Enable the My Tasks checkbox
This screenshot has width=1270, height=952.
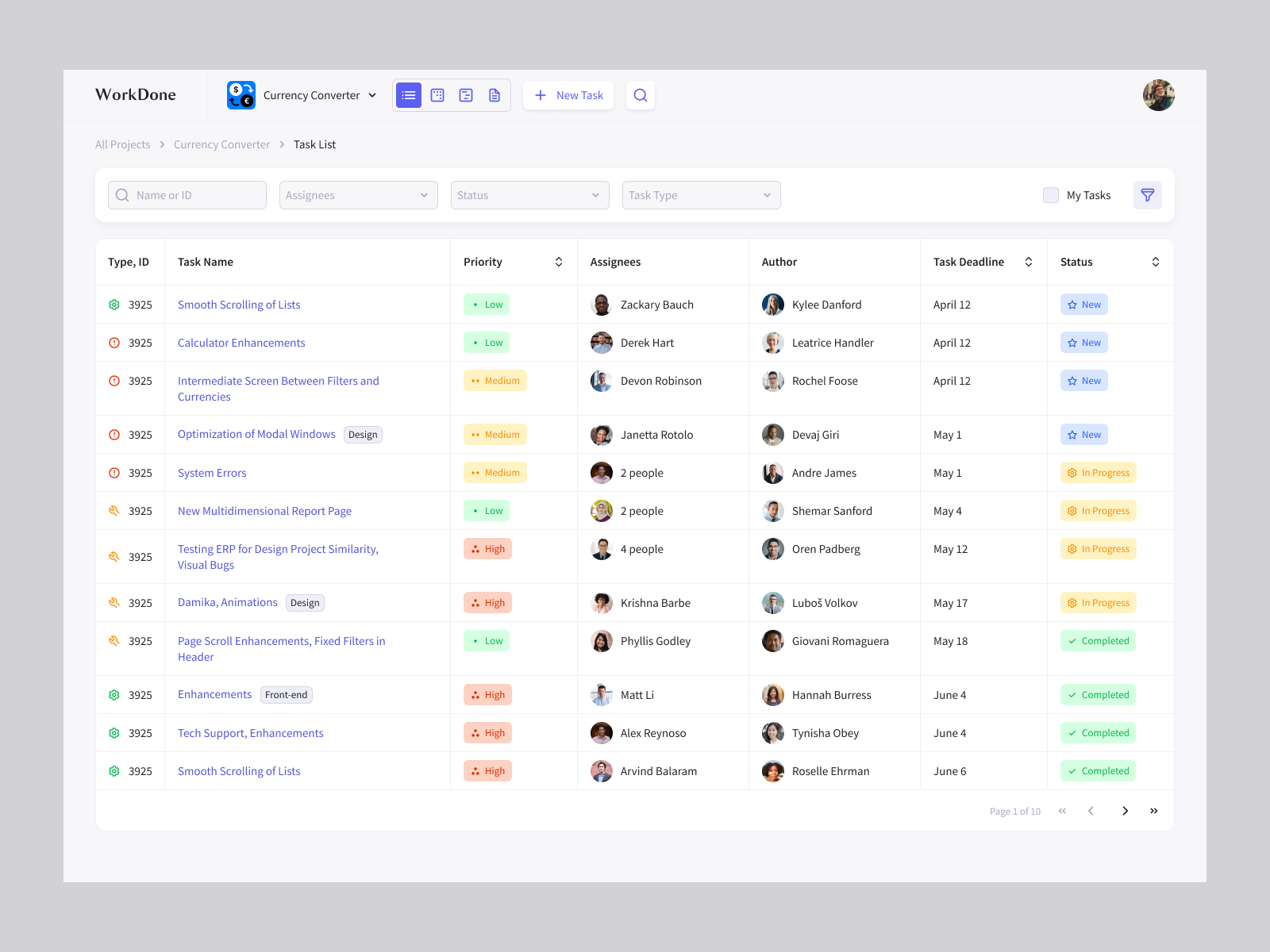pyautogui.click(x=1050, y=194)
